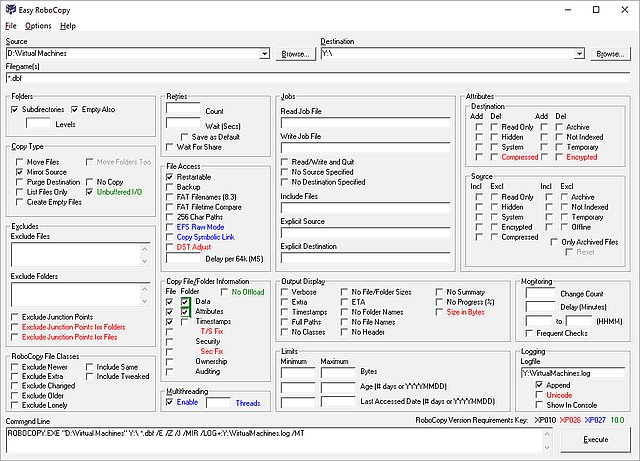
Task: Uncheck the Subdirectories checkbox
Action: (x=15, y=109)
